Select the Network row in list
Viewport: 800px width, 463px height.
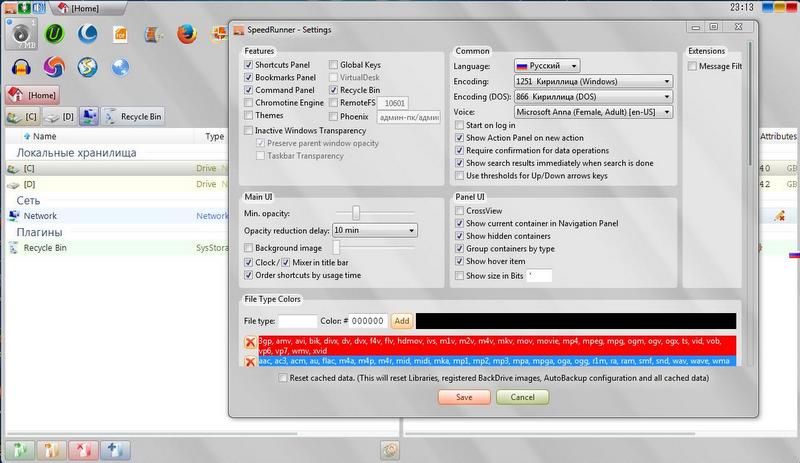(x=116, y=216)
